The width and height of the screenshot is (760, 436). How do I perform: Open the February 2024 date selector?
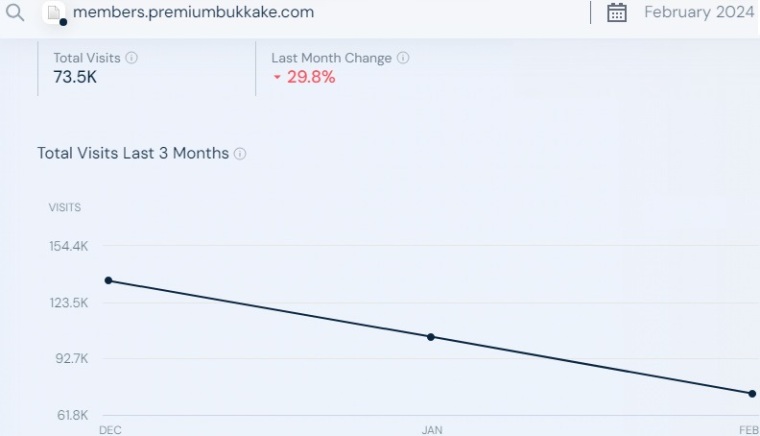699,12
